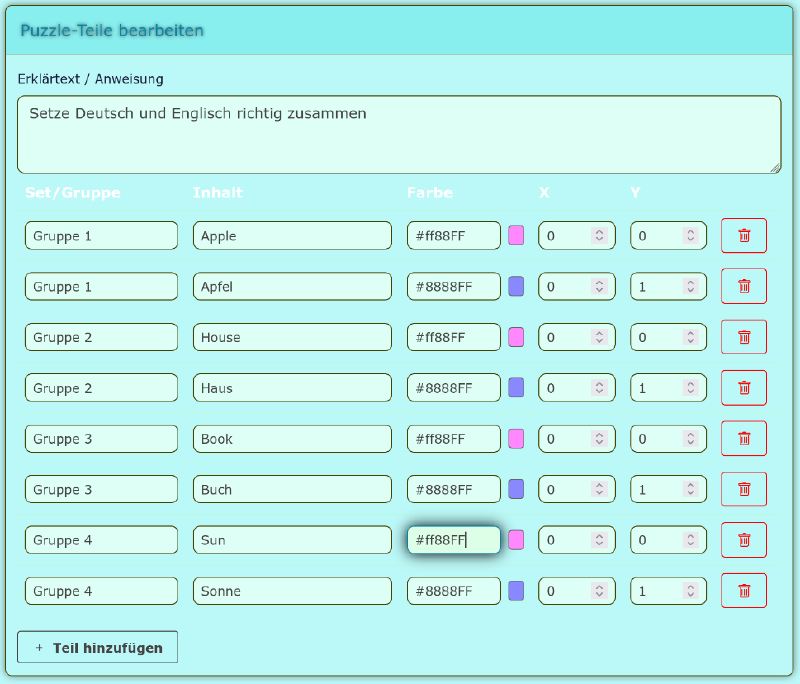Delete the Apple puzzle piece row

(744, 236)
